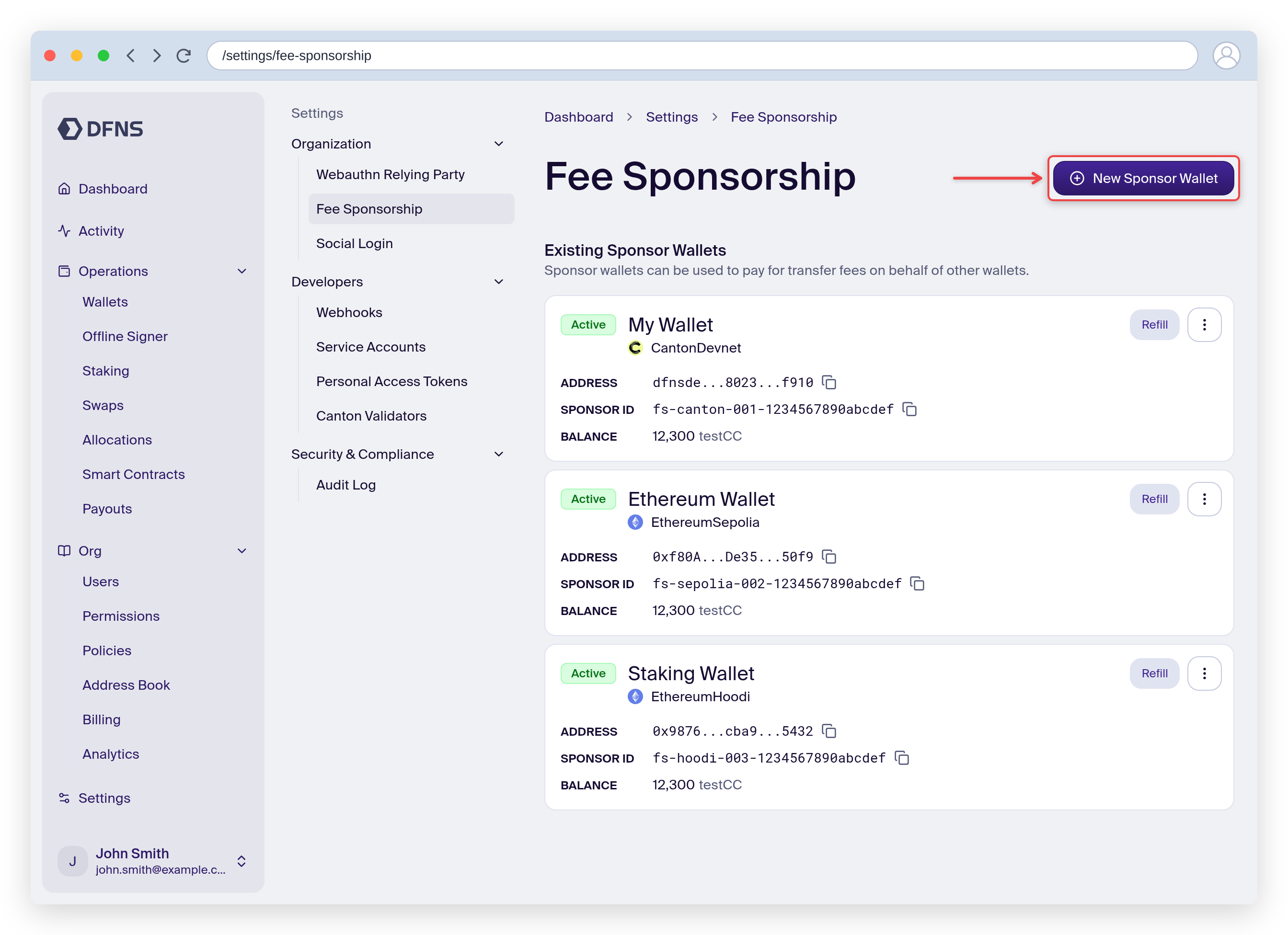Image resolution: width=1288 pixels, height=935 pixels.
Task: Click the address bar URL field
Action: [702, 56]
